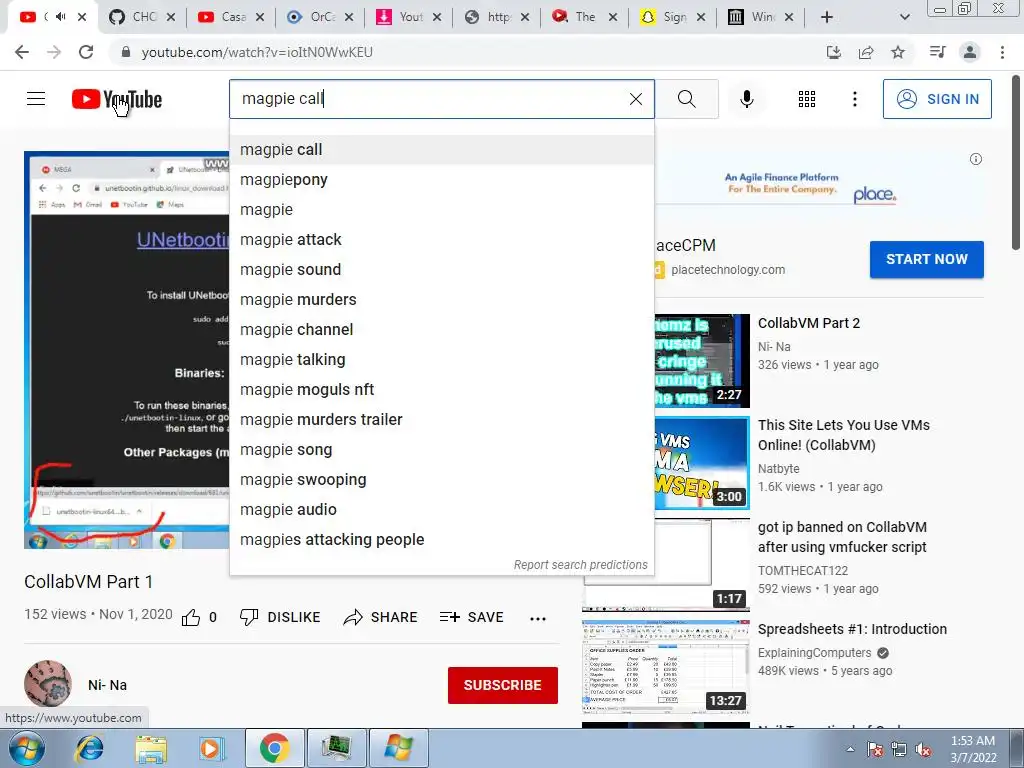Click the install app icon in the address bar

(834, 52)
